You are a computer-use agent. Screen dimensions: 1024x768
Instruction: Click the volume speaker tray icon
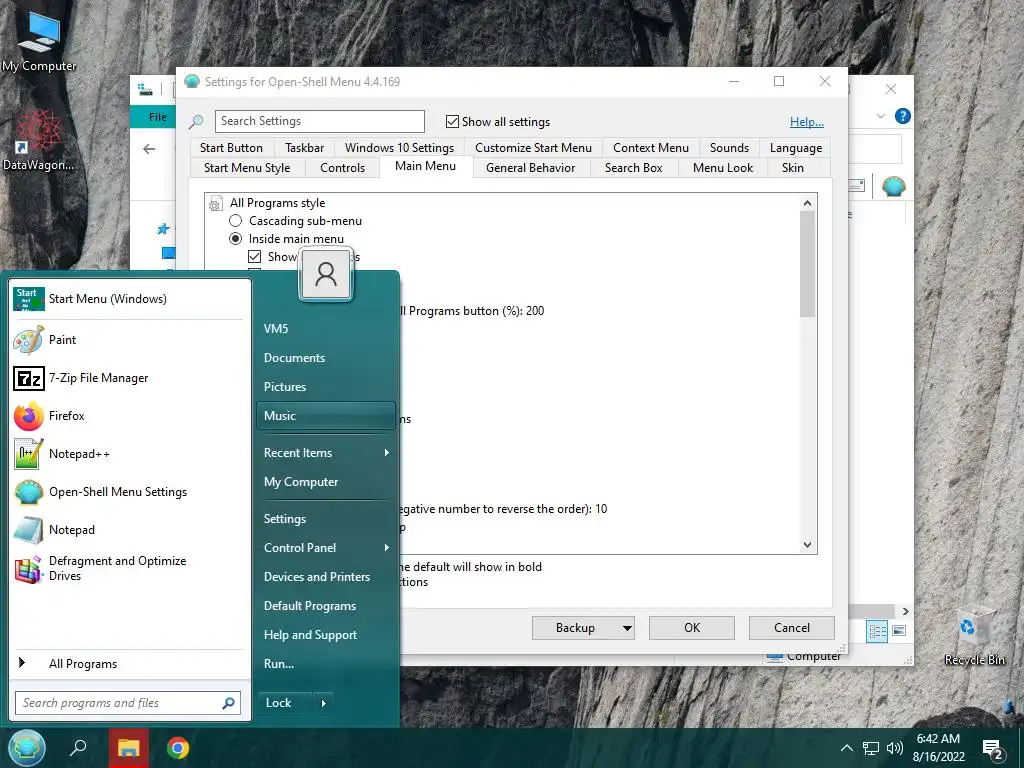pos(895,748)
